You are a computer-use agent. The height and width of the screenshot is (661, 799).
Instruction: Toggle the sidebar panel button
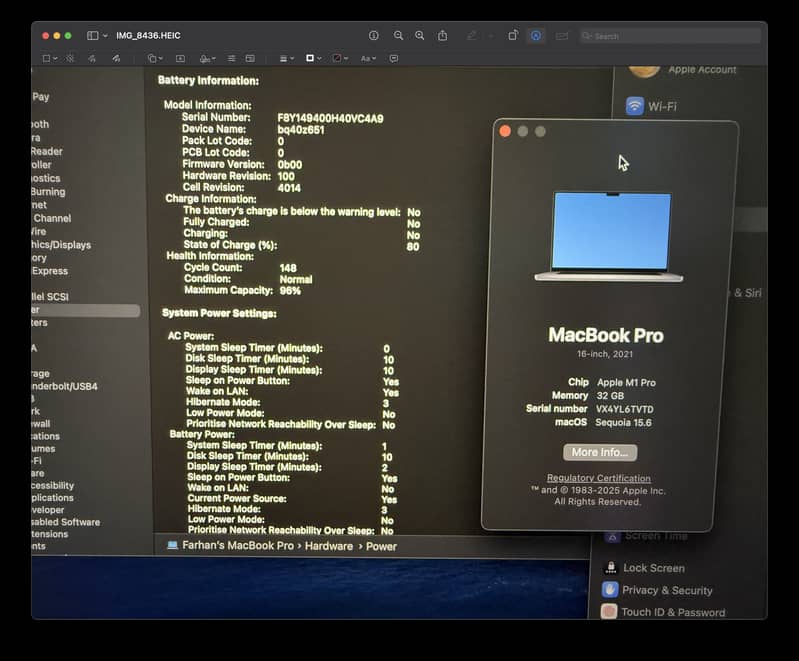92,35
